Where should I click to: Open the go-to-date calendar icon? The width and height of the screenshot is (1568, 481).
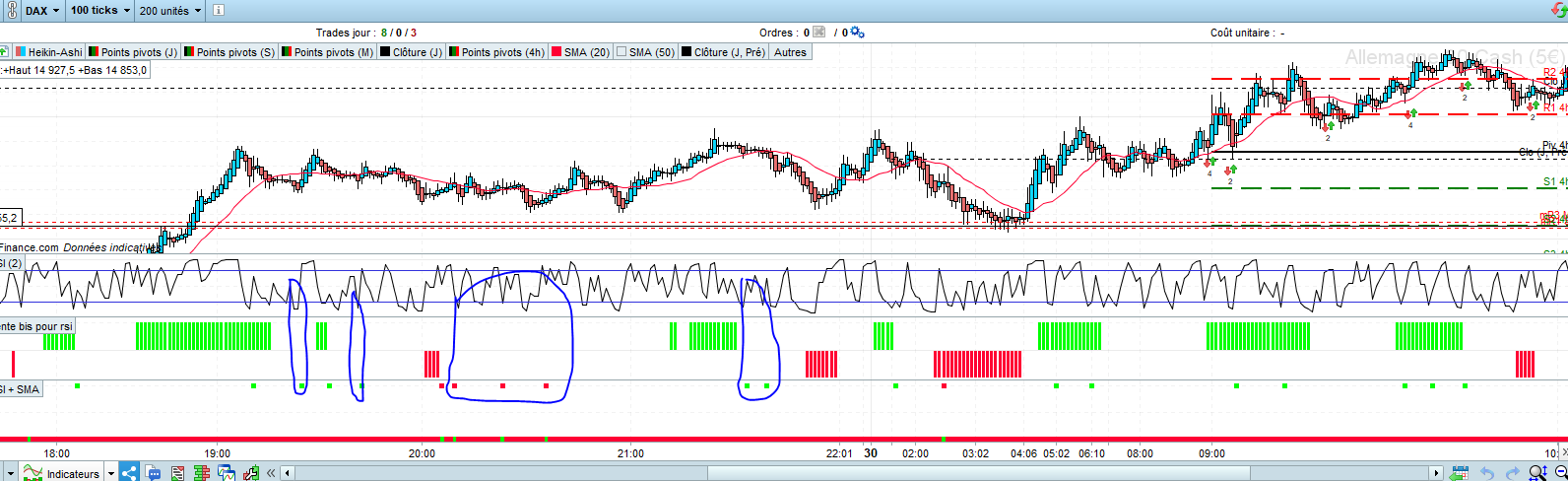[1460, 473]
